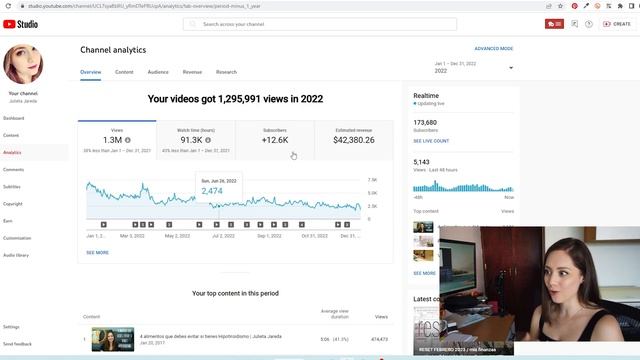This screenshot has width=640, height=360.
Task: Select the Subscribers +12.6K metric card
Action: pos(275,140)
